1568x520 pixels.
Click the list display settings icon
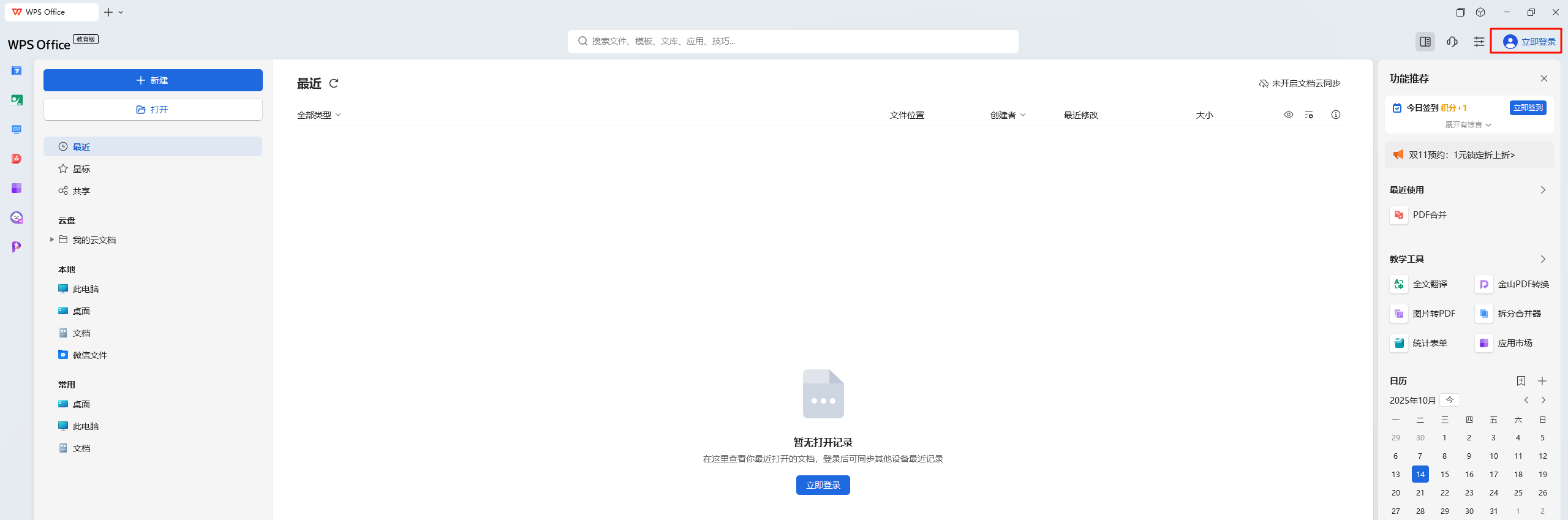(x=1309, y=115)
